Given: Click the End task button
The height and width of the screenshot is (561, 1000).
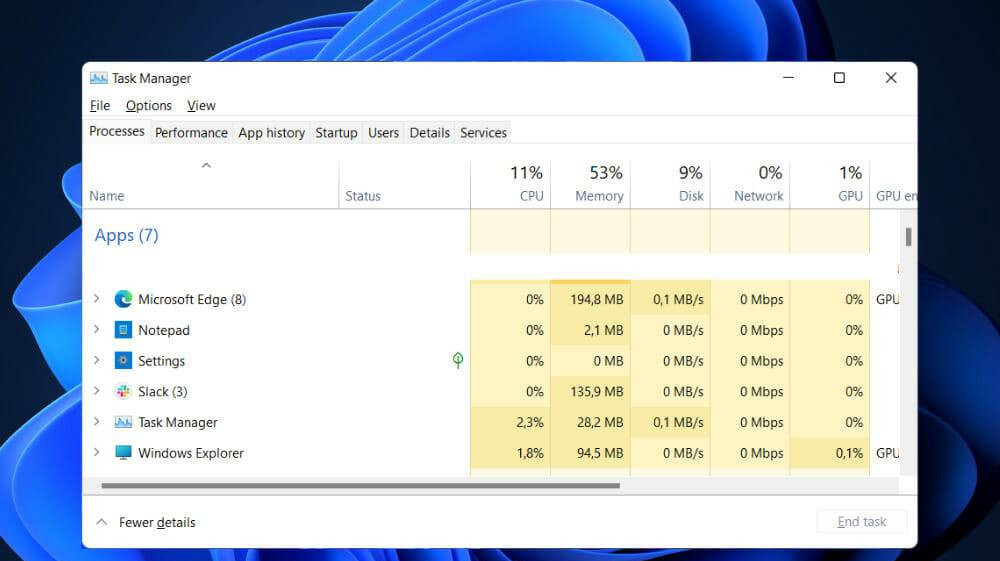Looking at the screenshot, I should (862, 521).
